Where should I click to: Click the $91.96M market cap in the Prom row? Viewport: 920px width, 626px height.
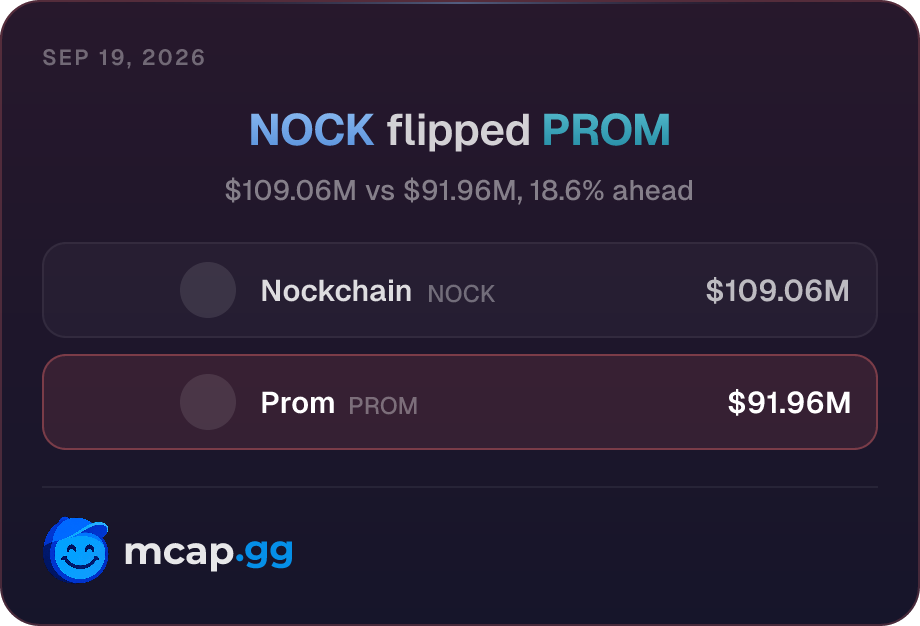(789, 402)
